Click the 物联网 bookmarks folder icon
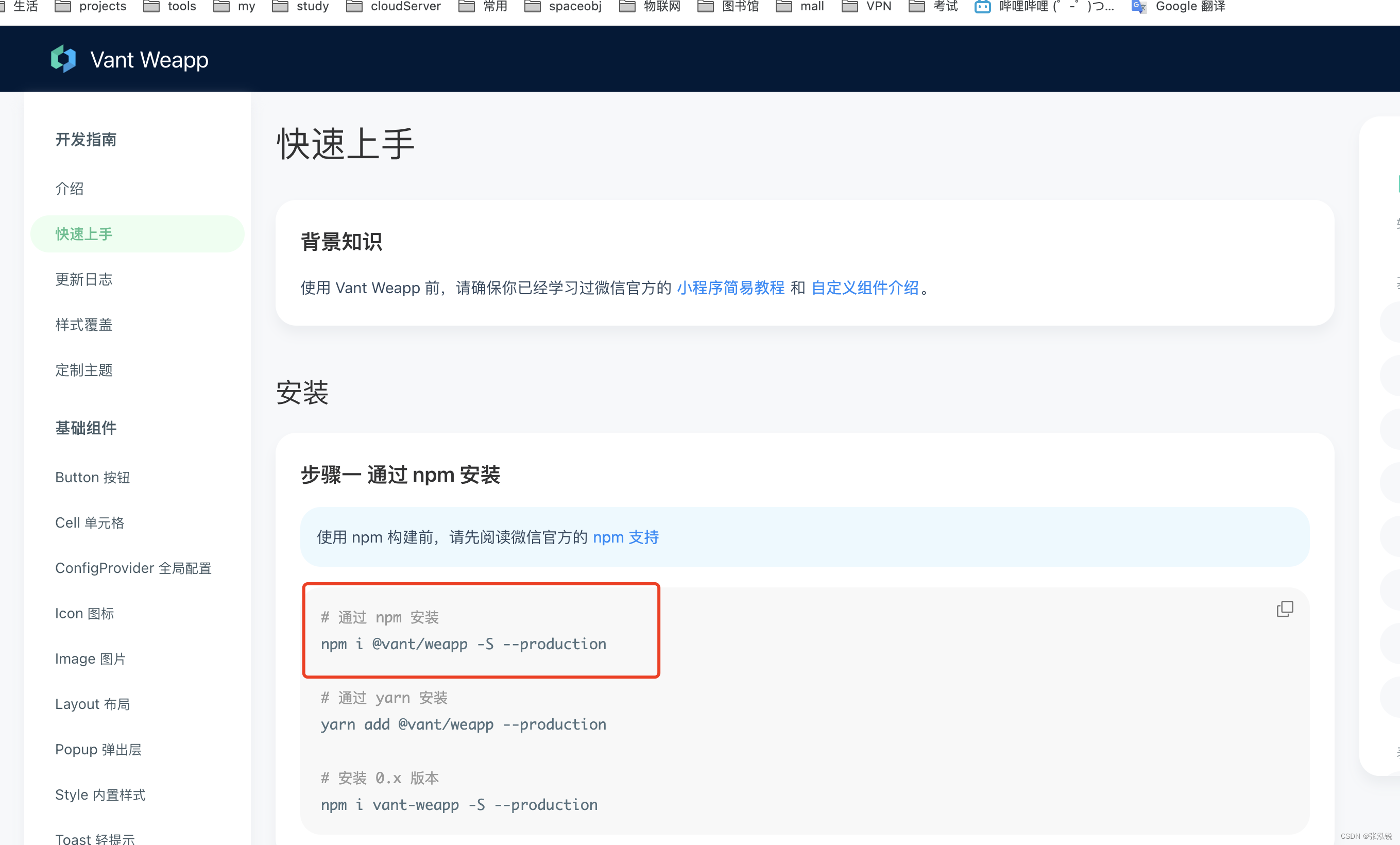The width and height of the screenshot is (1400, 845). (628, 6)
